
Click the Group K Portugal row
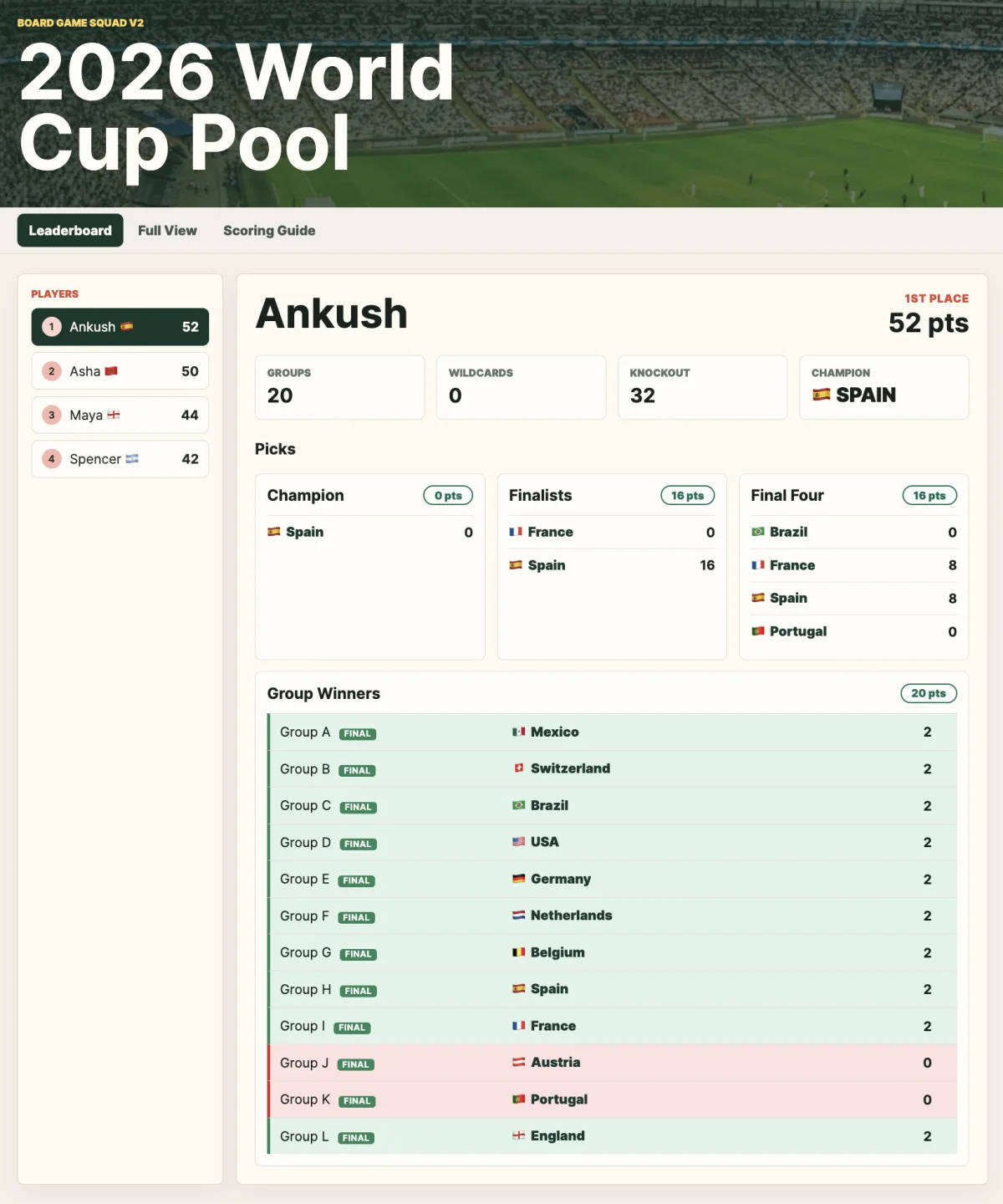(x=613, y=1099)
